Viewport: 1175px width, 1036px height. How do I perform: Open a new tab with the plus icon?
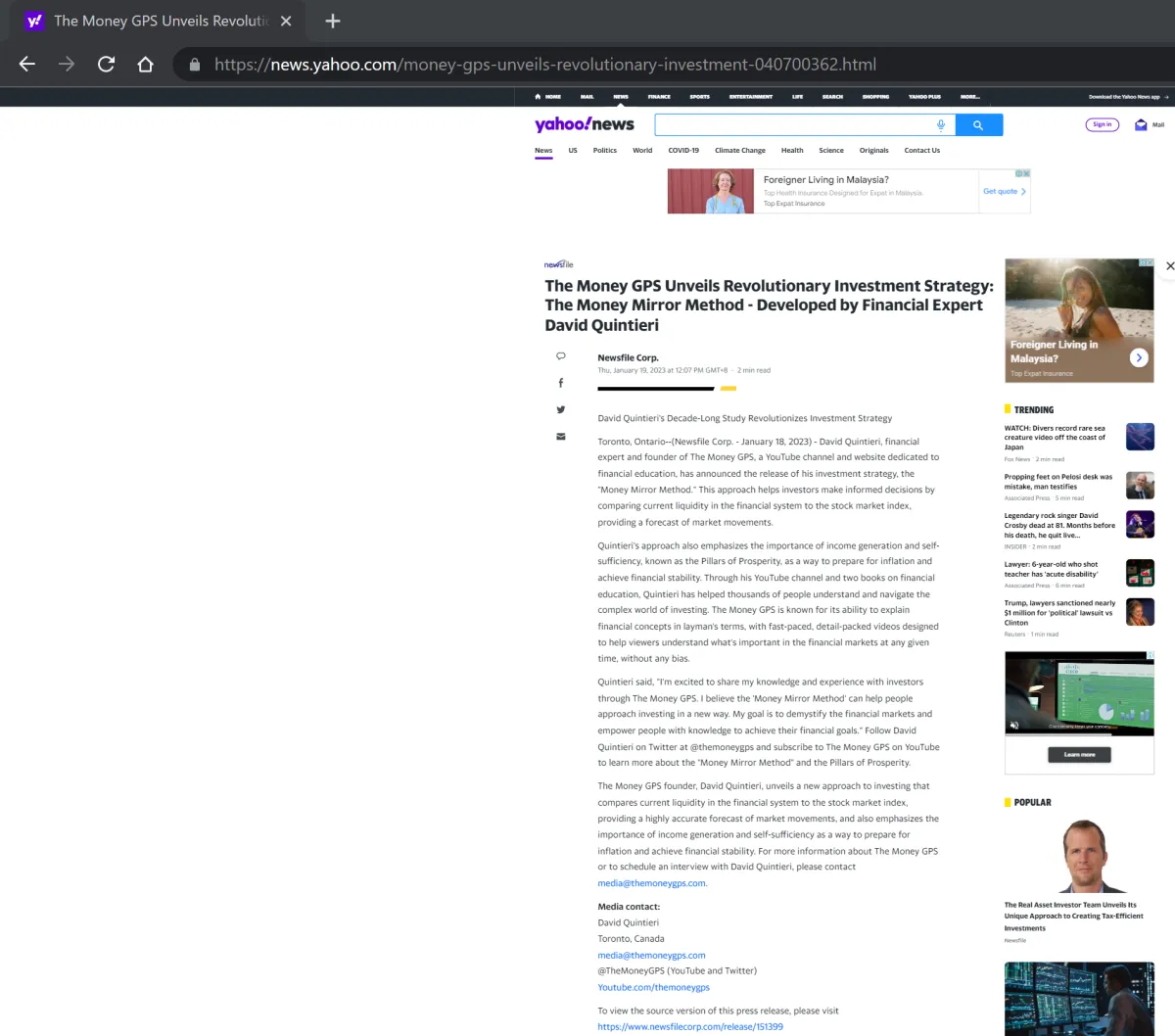click(x=333, y=21)
